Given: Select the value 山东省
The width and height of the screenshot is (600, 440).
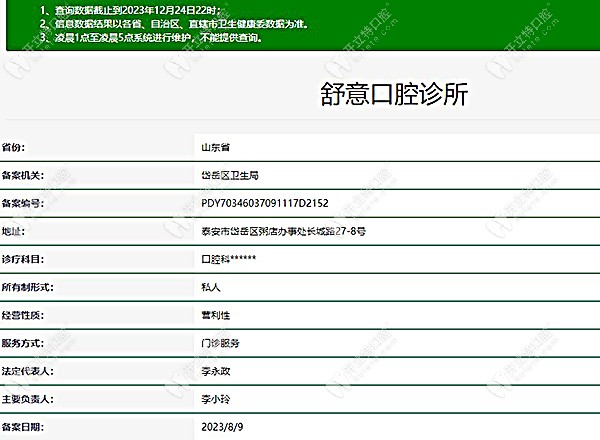Looking at the screenshot, I should click(x=215, y=147).
